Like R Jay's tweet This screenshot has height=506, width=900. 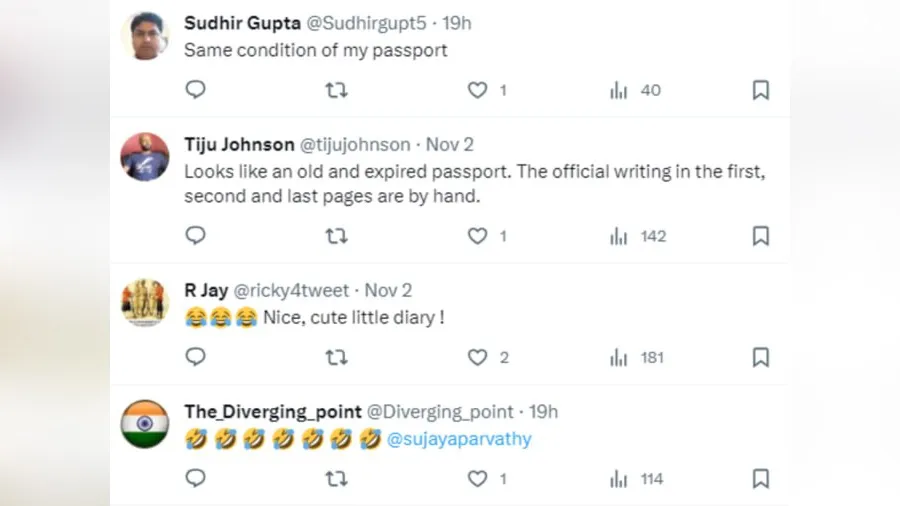pyautogui.click(x=478, y=357)
